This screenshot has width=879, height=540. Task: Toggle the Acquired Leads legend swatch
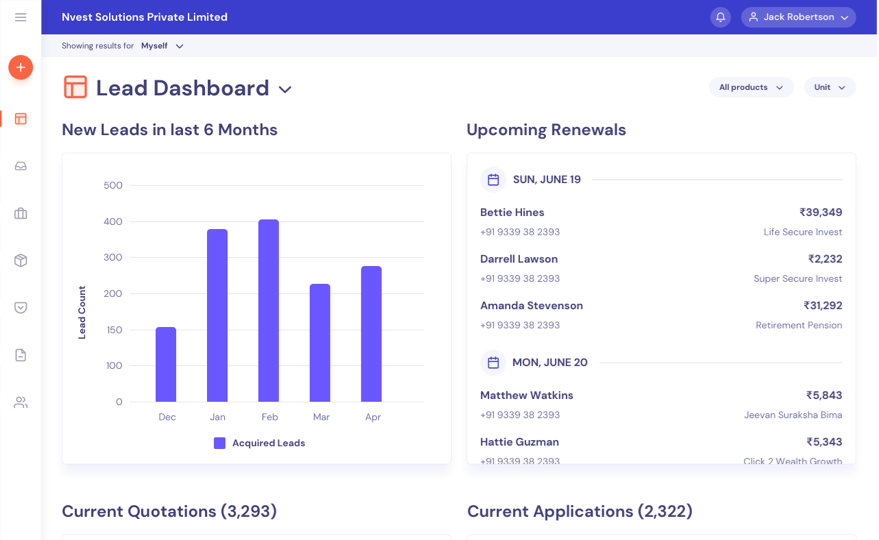click(x=219, y=443)
